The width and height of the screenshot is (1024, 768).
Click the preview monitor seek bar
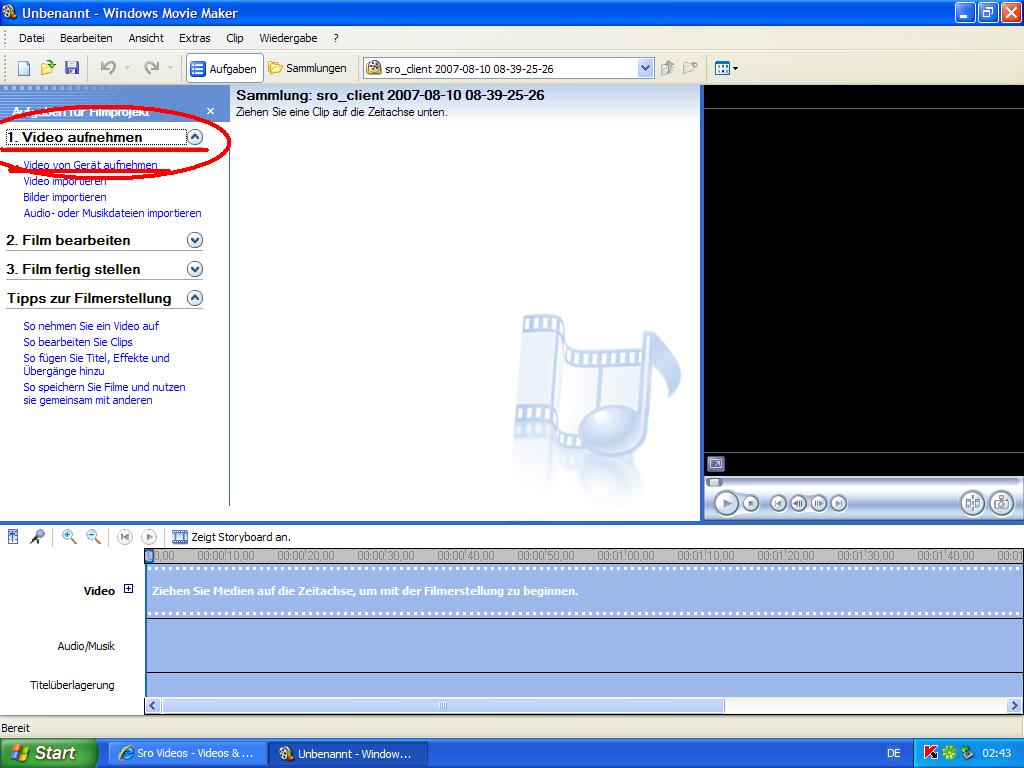[x=860, y=482]
